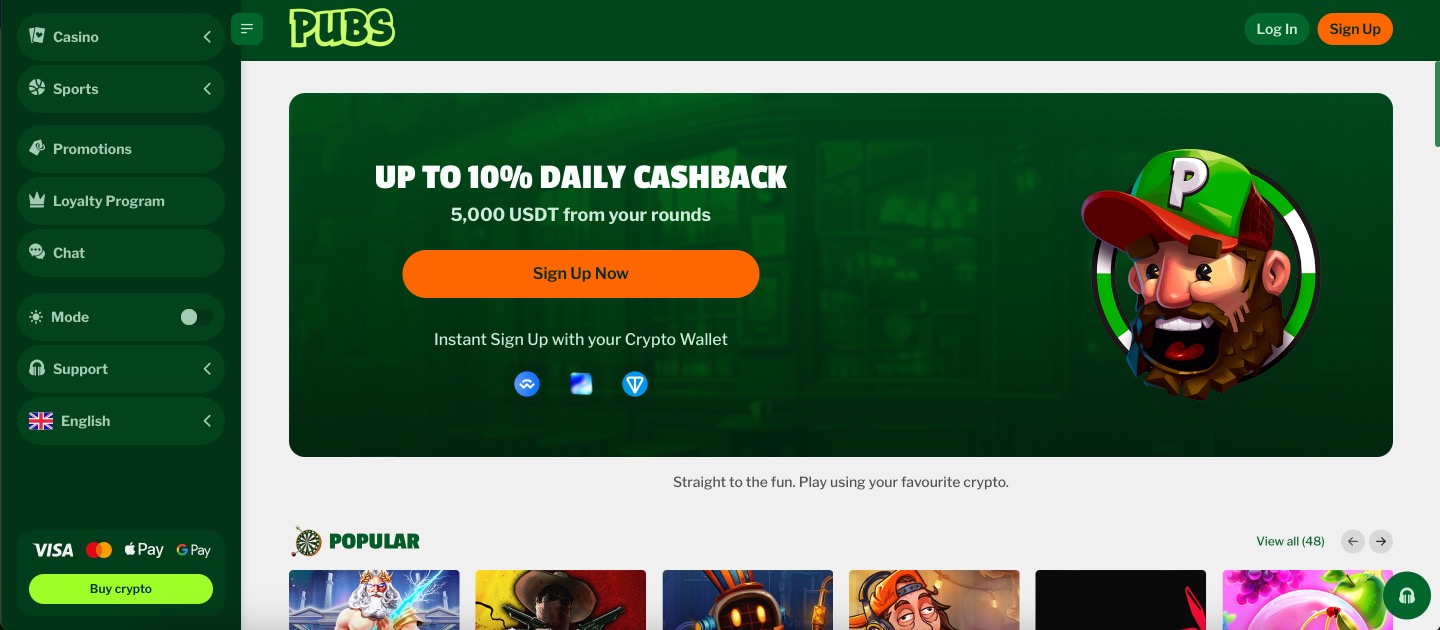Open the Zeus game thumbnail
Image resolution: width=1440 pixels, height=630 pixels.
coord(374,600)
